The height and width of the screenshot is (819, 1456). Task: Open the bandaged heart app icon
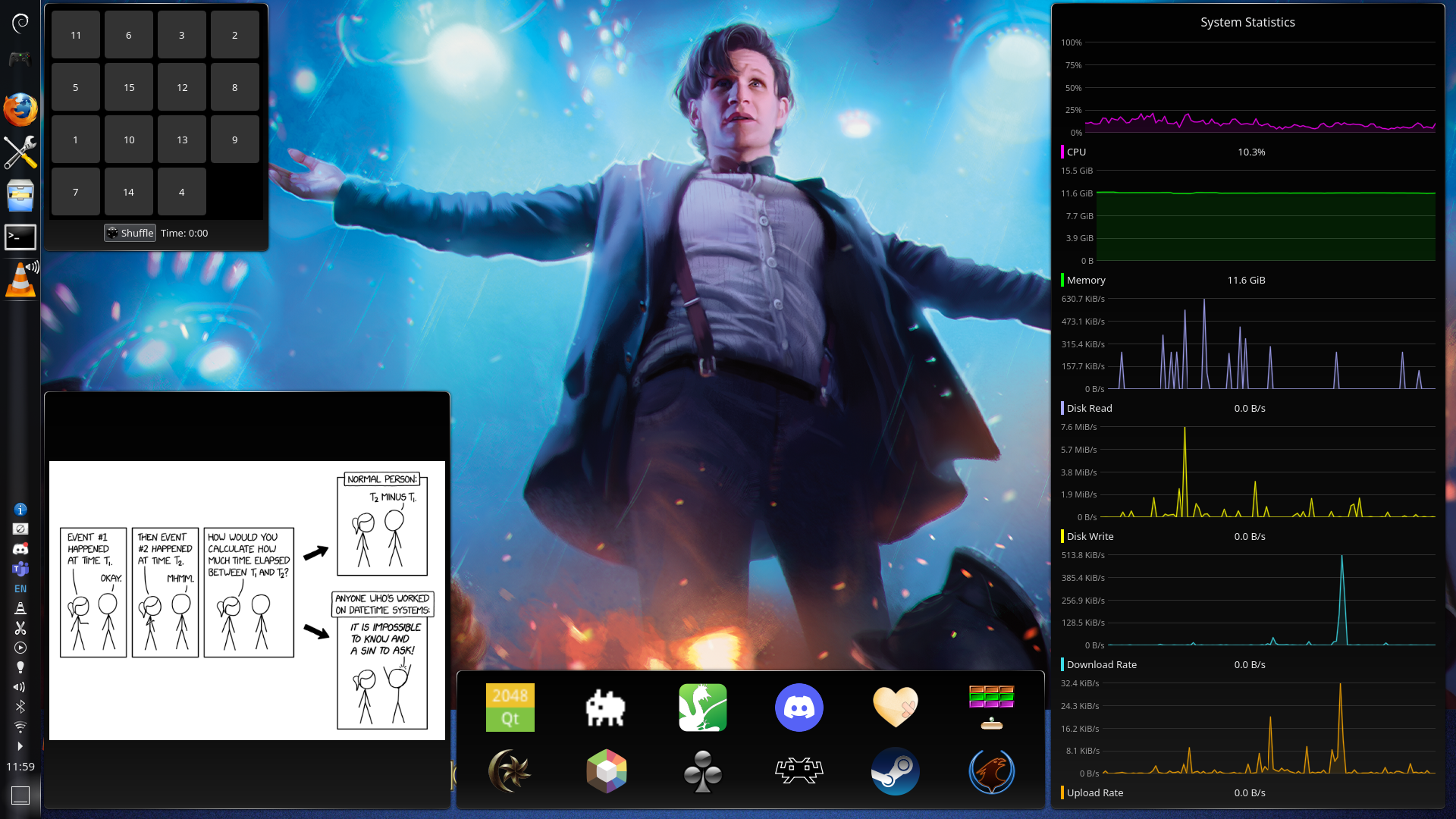(896, 707)
